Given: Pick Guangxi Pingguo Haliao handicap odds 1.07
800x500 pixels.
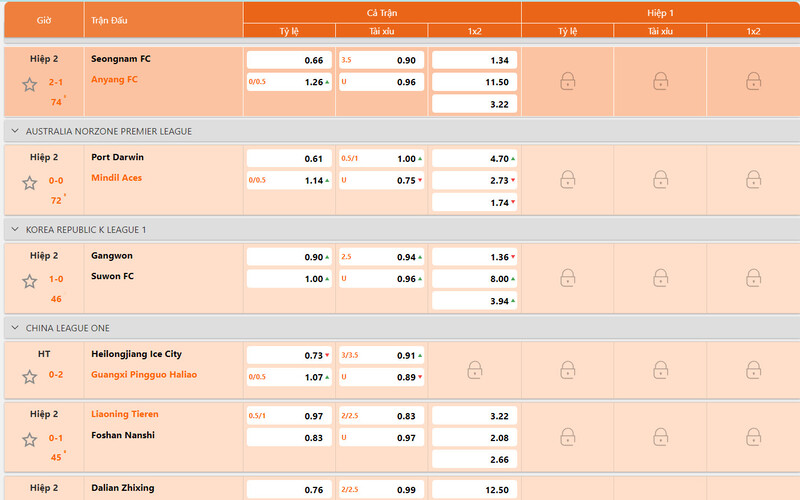Looking at the screenshot, I should [289, 378].
